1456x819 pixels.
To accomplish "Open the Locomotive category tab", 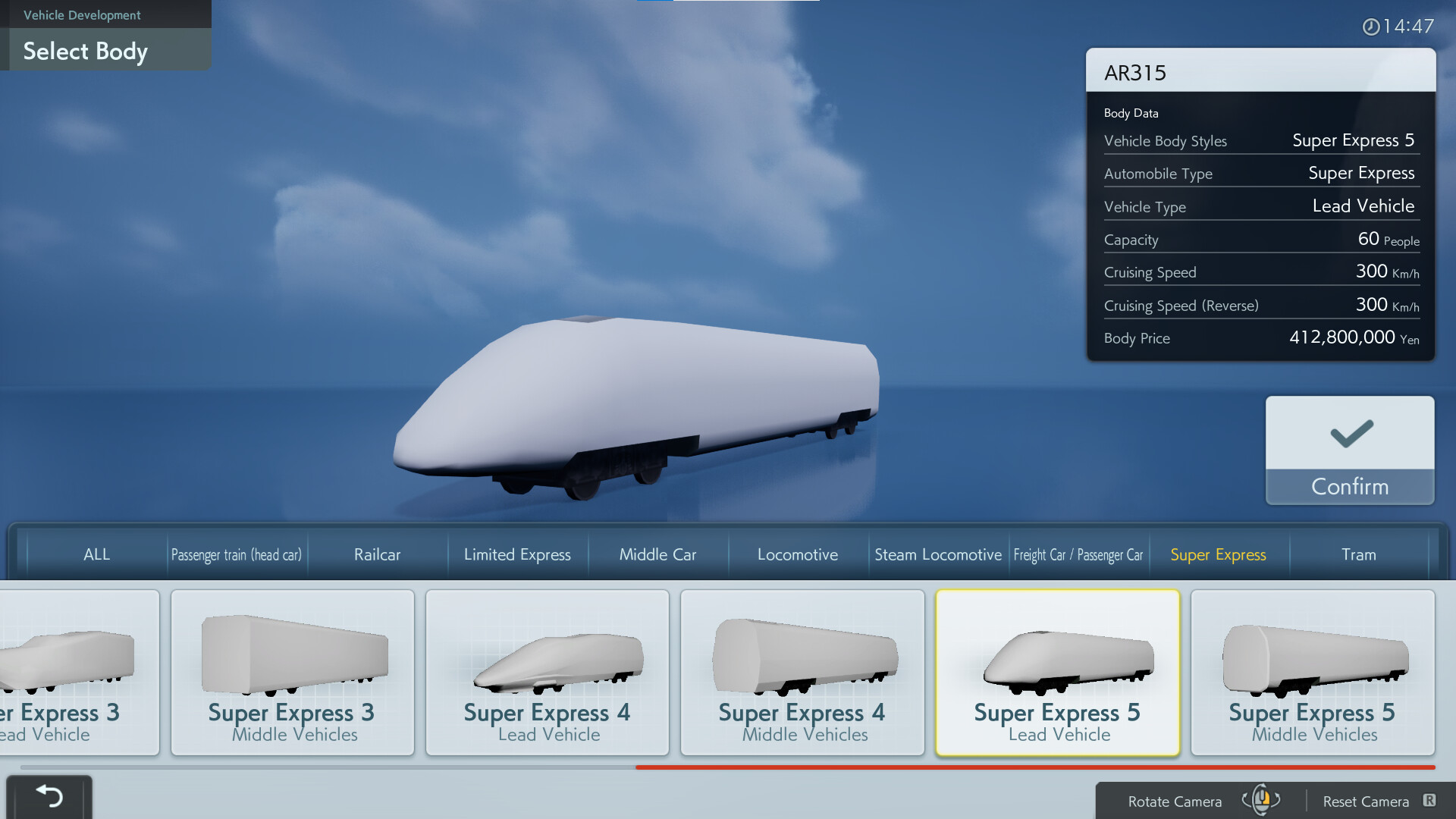I will 797,554.
